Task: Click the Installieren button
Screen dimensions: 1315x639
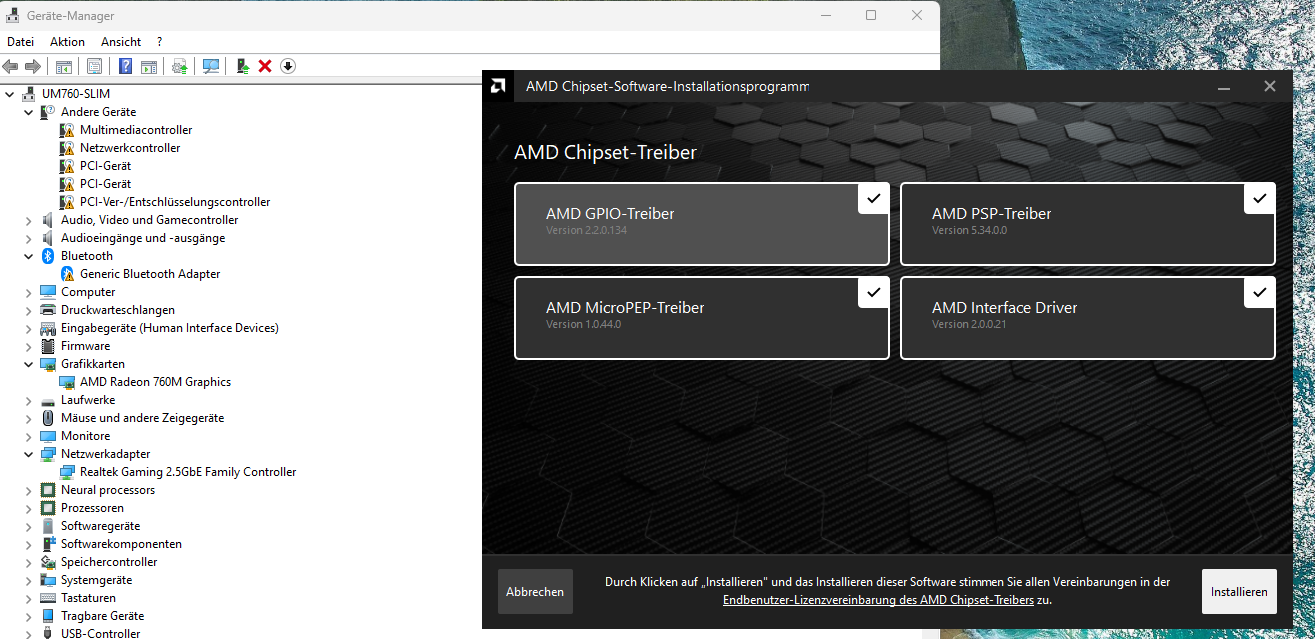Action: click(1239, 592)
